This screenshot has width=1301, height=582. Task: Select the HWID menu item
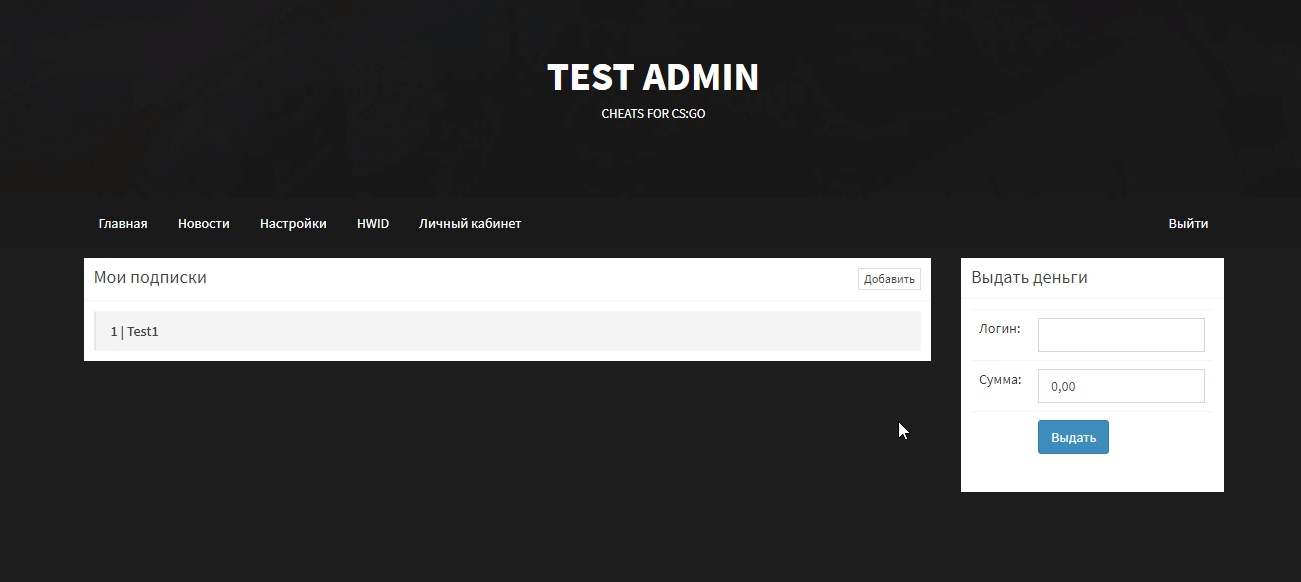pyautogui.click(x=373, y=224)
